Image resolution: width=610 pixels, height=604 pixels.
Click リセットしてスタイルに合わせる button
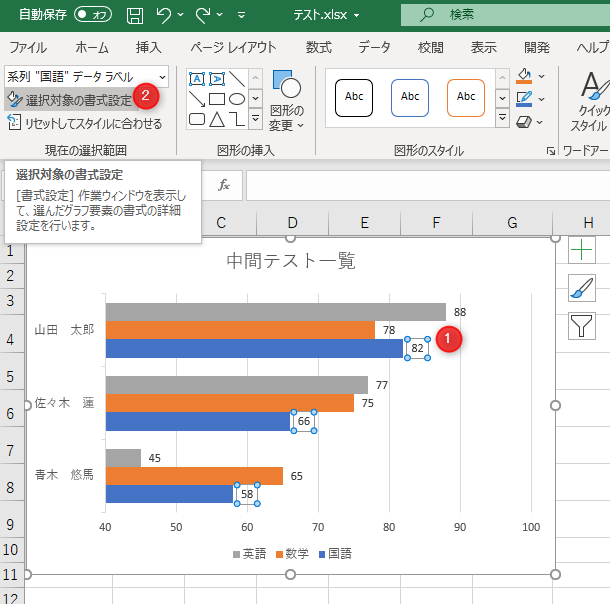point(85,123)
